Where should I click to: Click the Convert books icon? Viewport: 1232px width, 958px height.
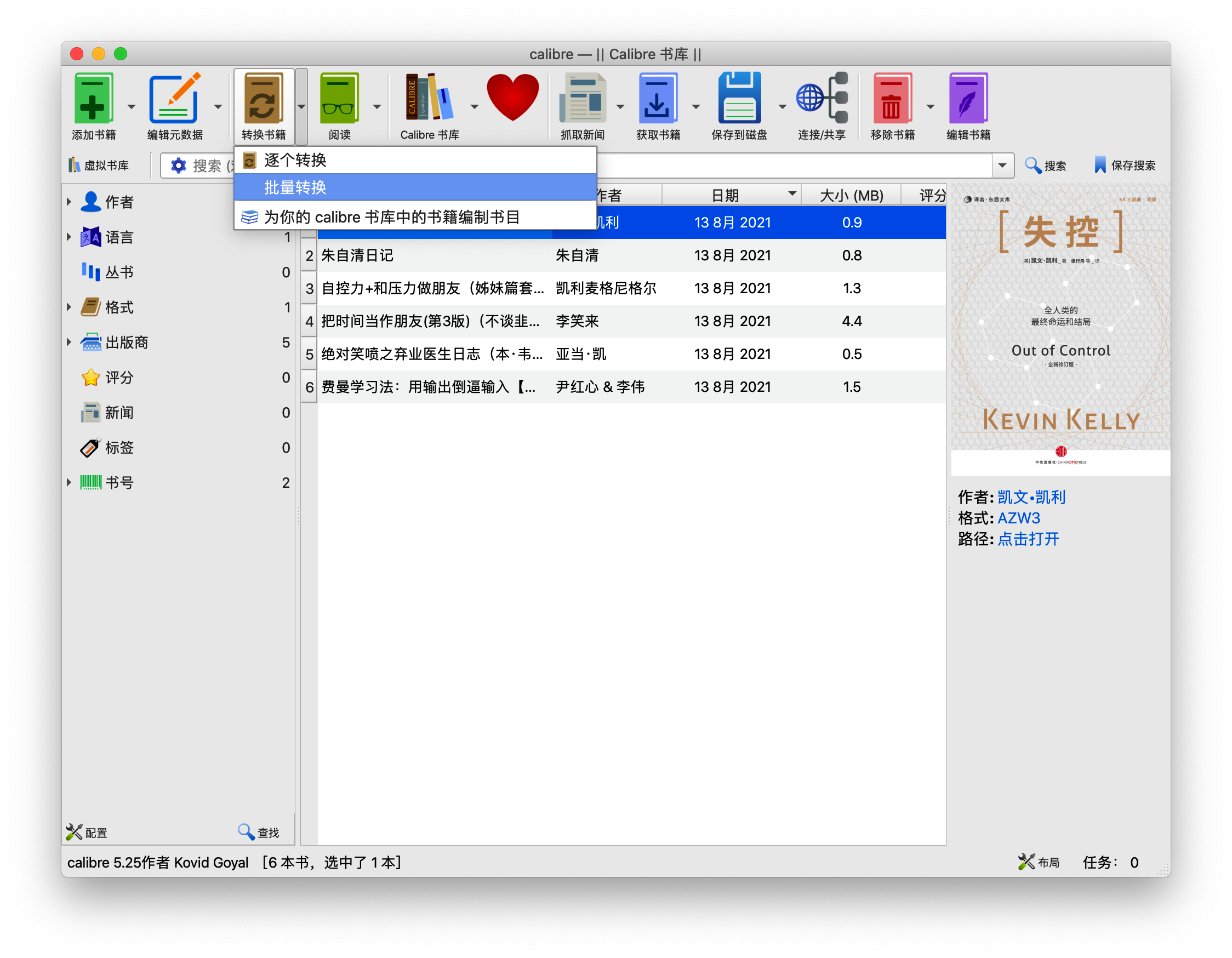pos(264,99)
